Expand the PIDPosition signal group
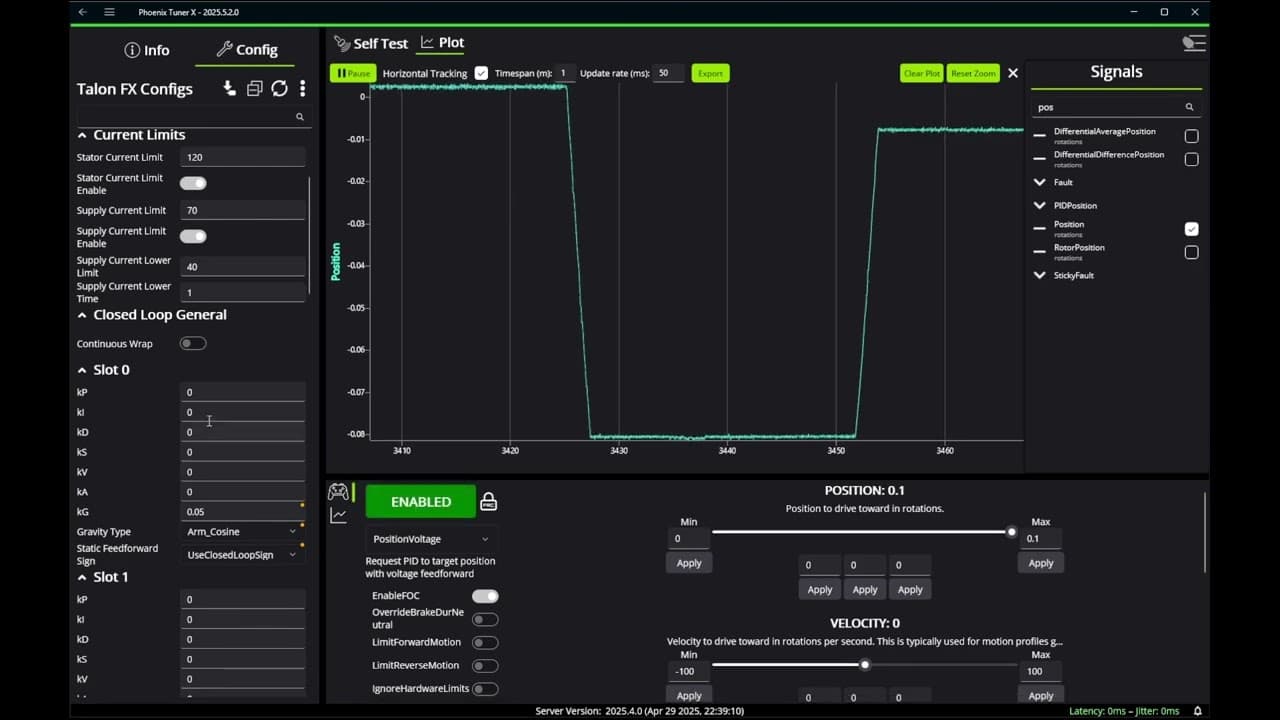Screen dimensions: 1280x720 pyautogui.click(x=1040, y=206)
